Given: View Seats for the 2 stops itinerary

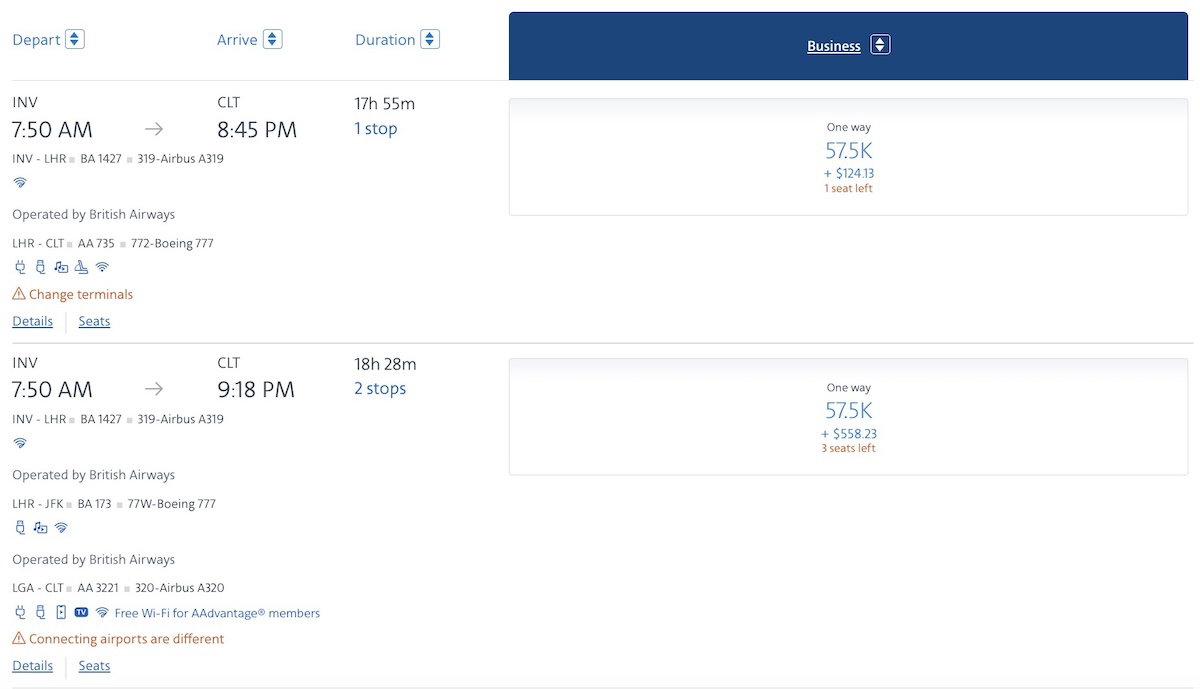Looking at the screenshot, I should pos(94,665).
